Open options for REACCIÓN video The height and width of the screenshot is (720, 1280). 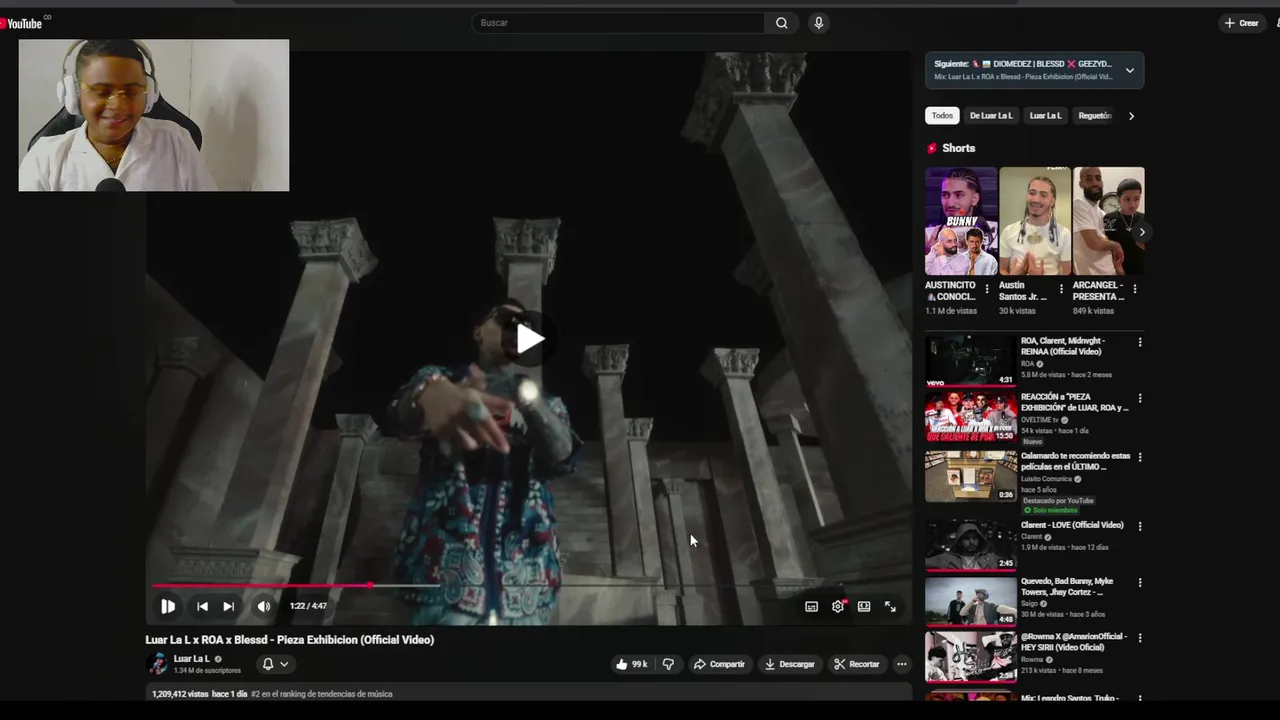click(1140, 398)
